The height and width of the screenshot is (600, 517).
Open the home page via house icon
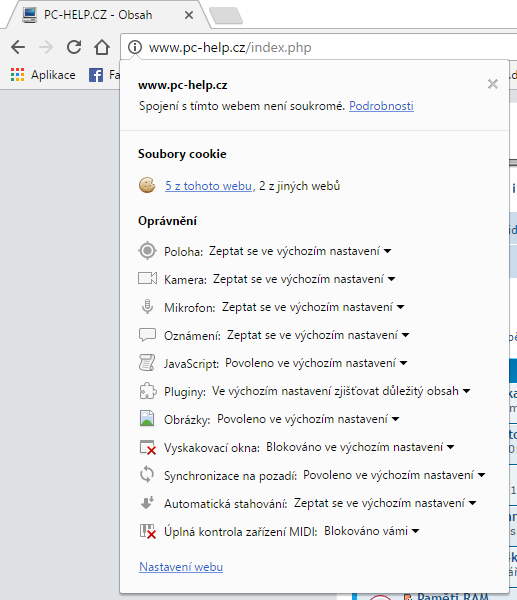click(102, 47)
